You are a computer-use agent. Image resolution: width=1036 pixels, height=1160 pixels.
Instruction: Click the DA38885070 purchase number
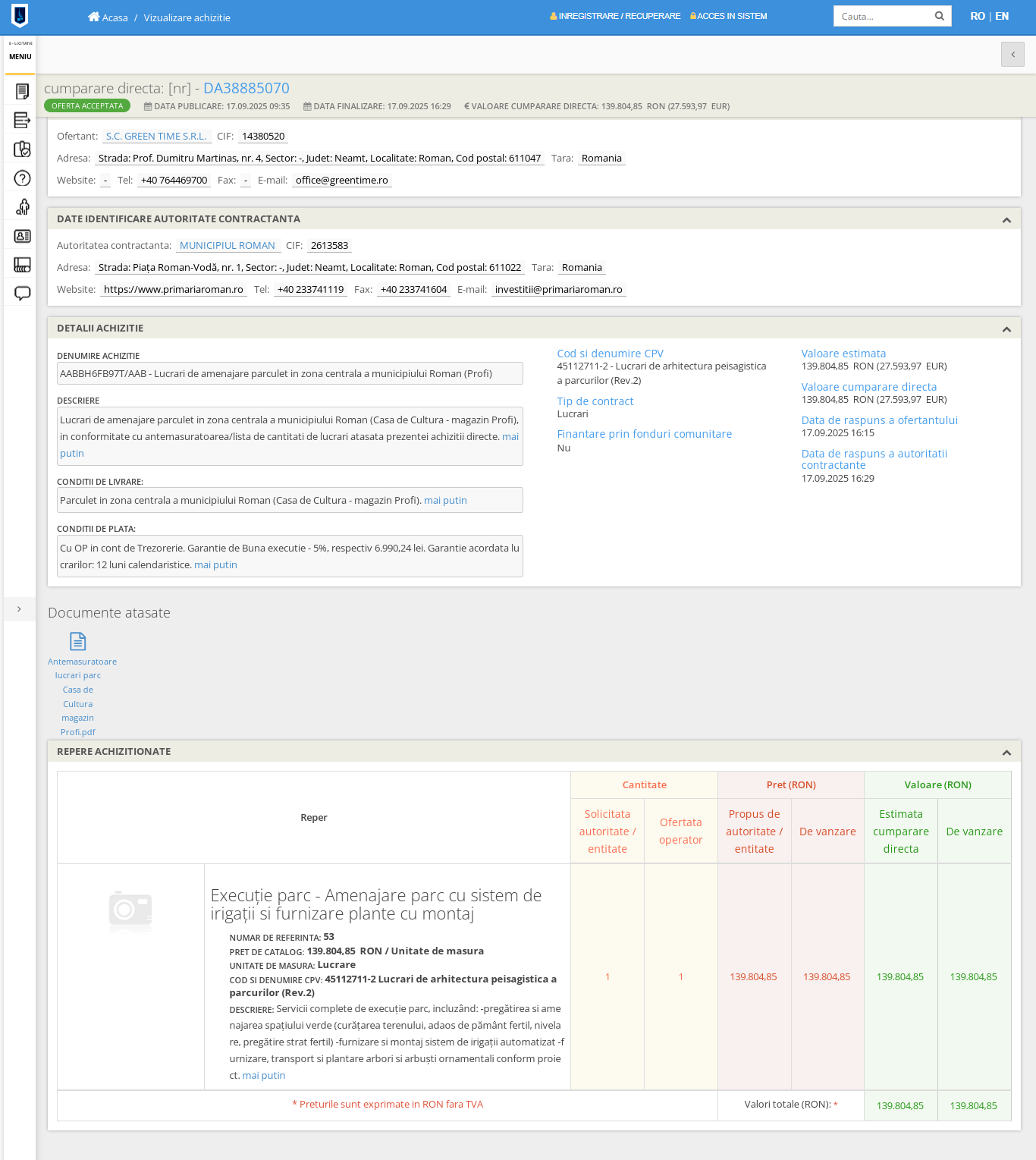pos(246,88)
